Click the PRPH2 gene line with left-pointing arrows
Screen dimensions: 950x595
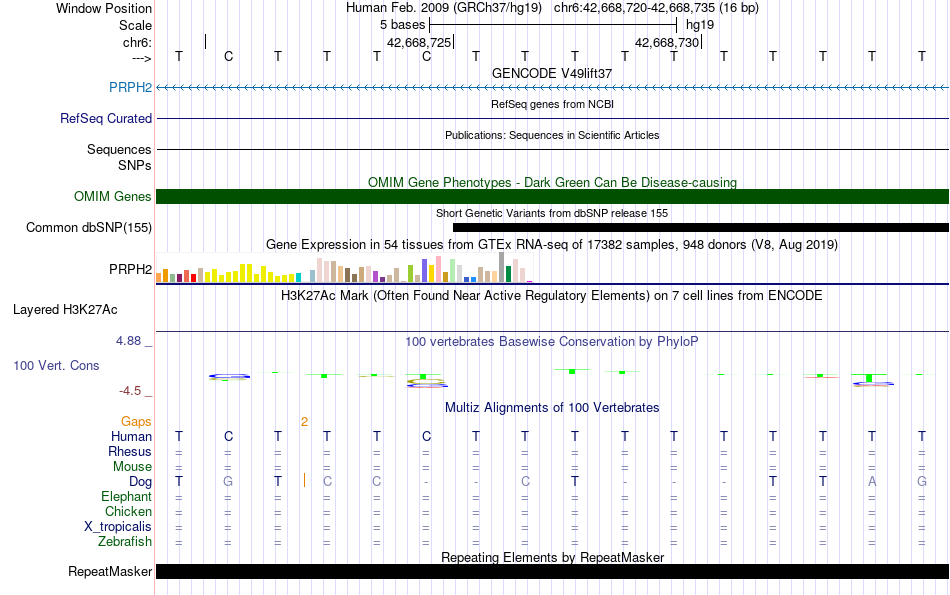click(x=552, y=88)
